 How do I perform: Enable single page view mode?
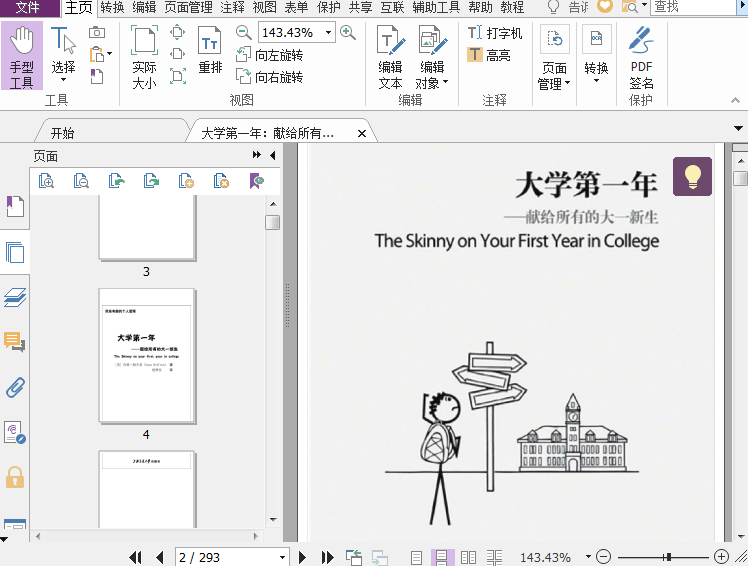[416, 557]
